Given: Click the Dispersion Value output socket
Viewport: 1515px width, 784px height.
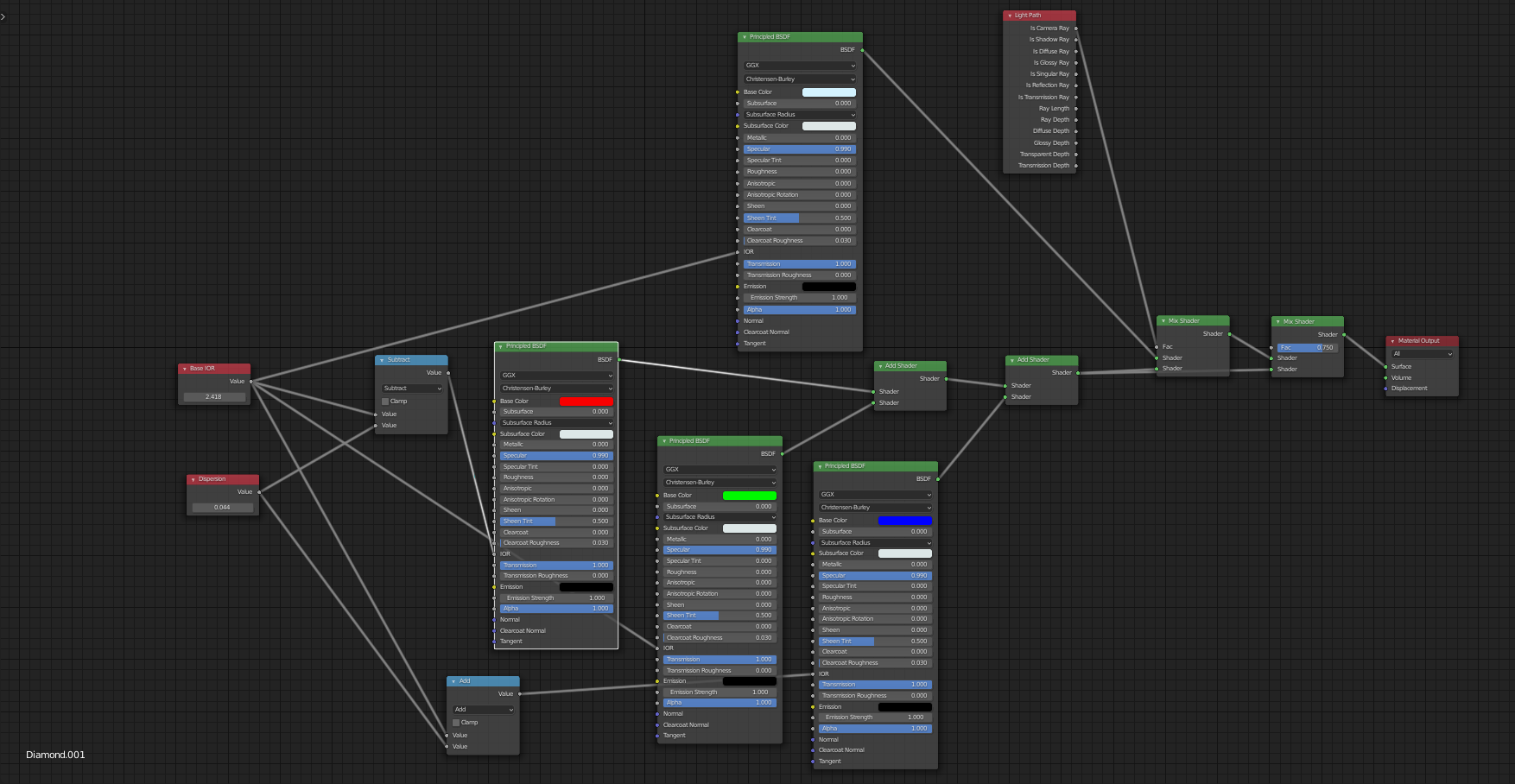Looking at the screenshot, I should [x=259, y=492].
